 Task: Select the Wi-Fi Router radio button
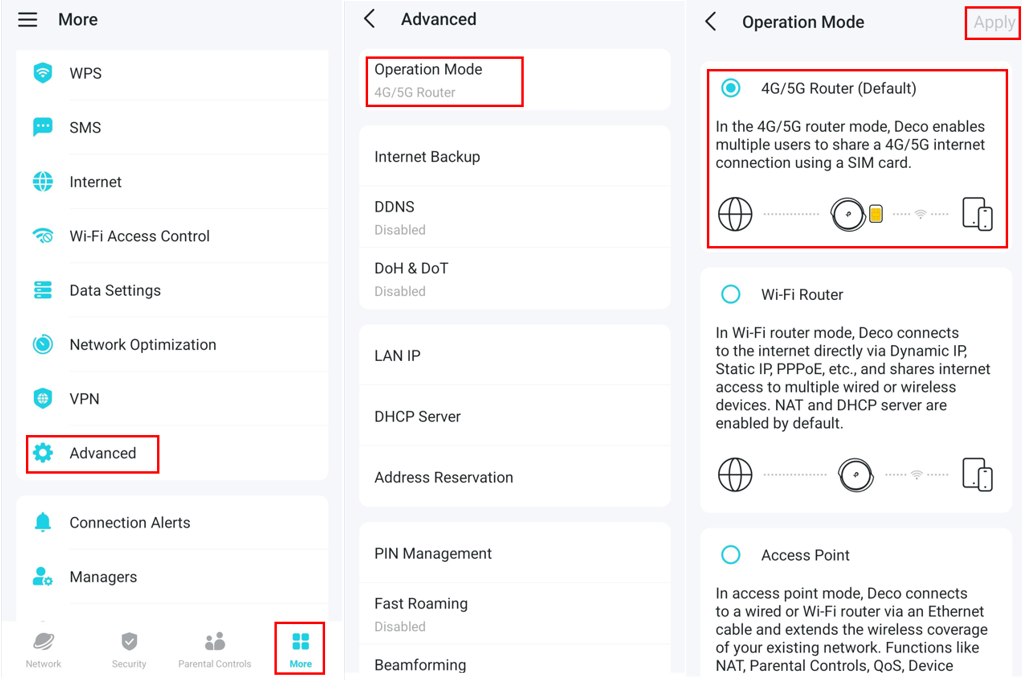[731, 294]
